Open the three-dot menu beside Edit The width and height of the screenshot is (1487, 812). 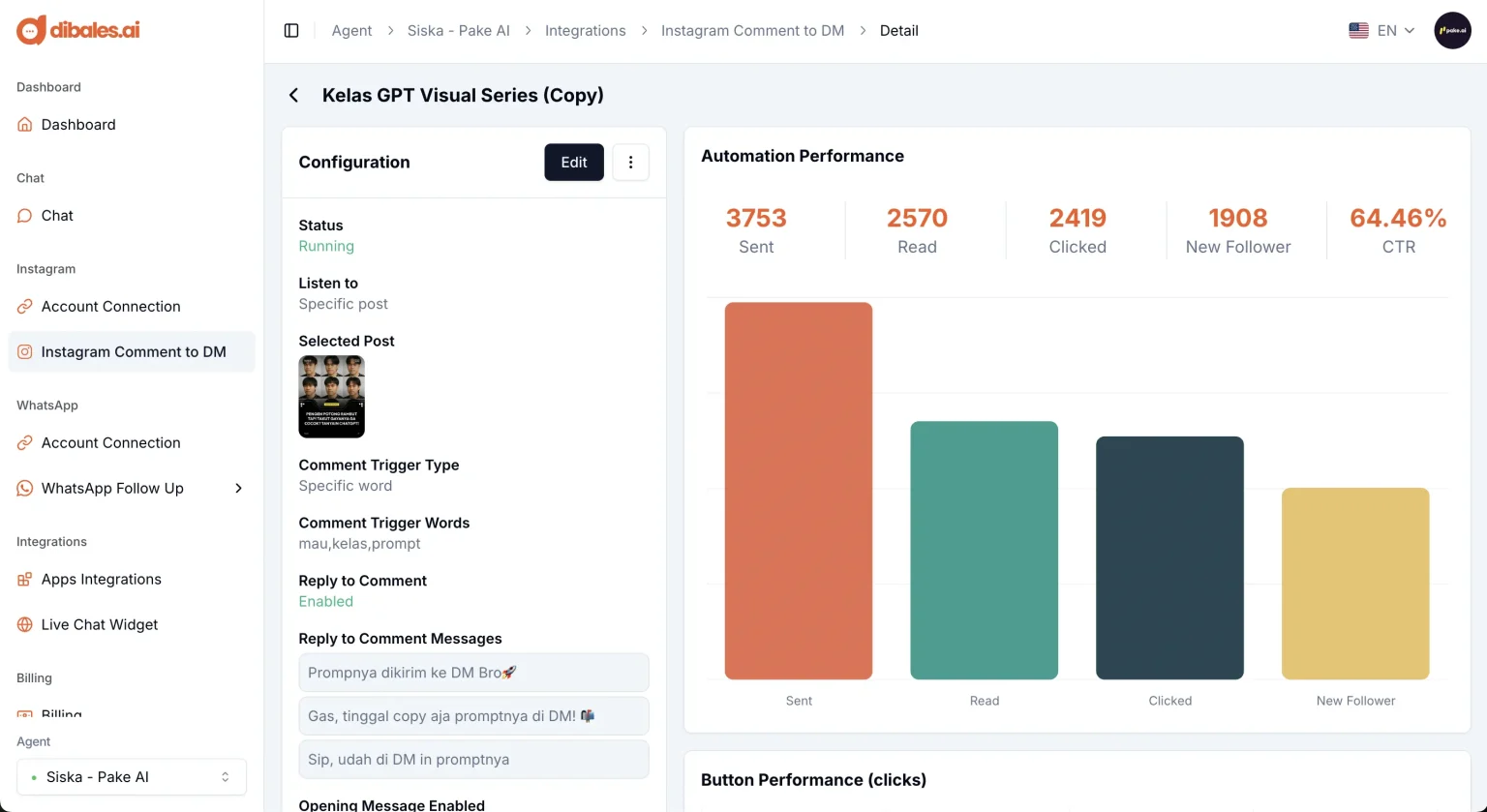tap(630, 162)
